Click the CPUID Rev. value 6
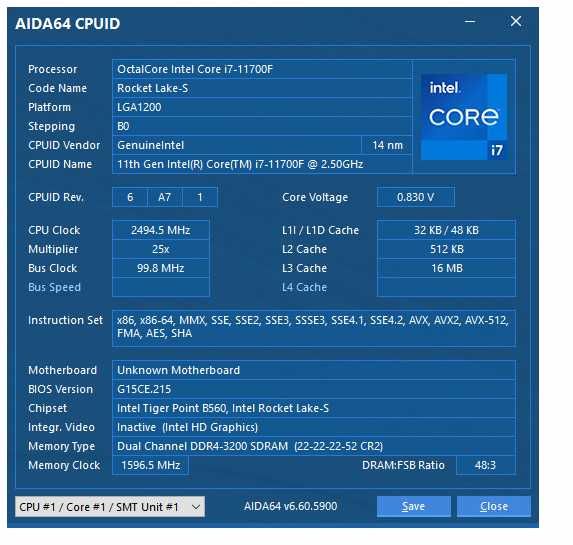The width and height of the screenshot is (573, 545). 130,197
